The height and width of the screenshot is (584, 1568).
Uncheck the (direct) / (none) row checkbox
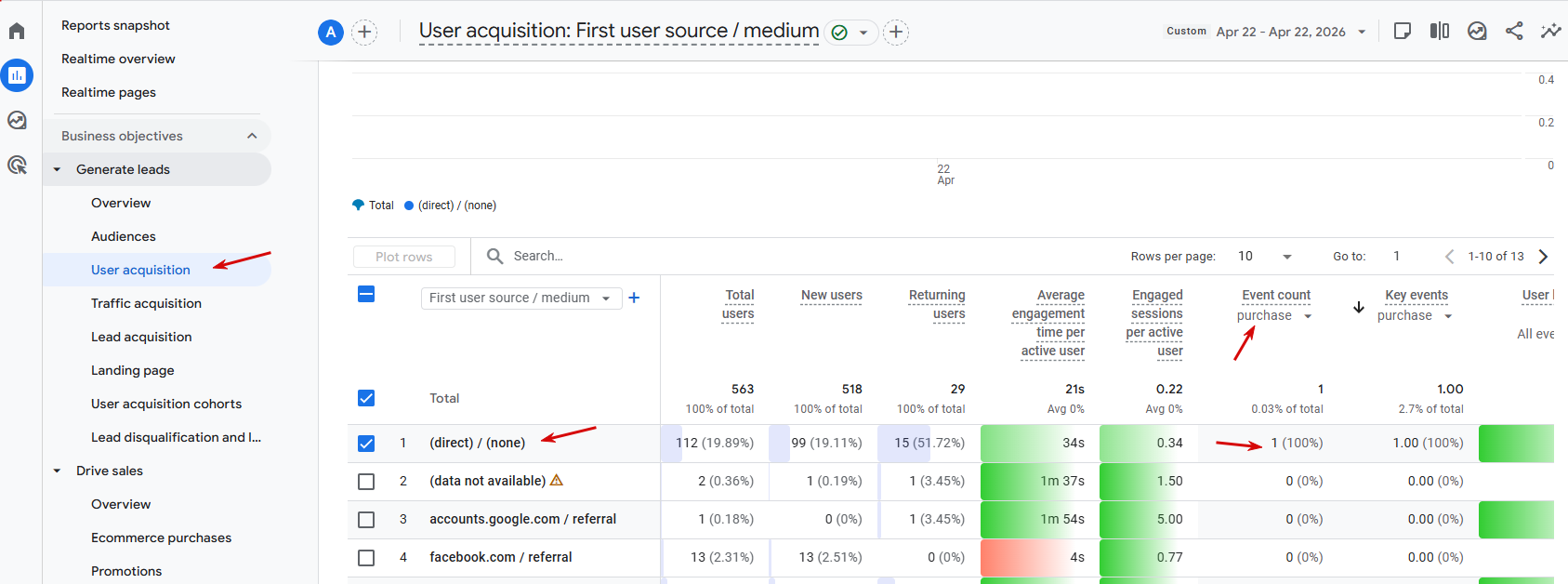point(366,444)
